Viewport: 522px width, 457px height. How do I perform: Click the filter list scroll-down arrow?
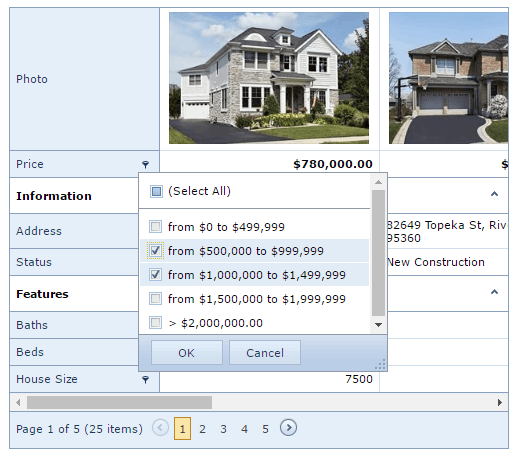click(378, 325)
